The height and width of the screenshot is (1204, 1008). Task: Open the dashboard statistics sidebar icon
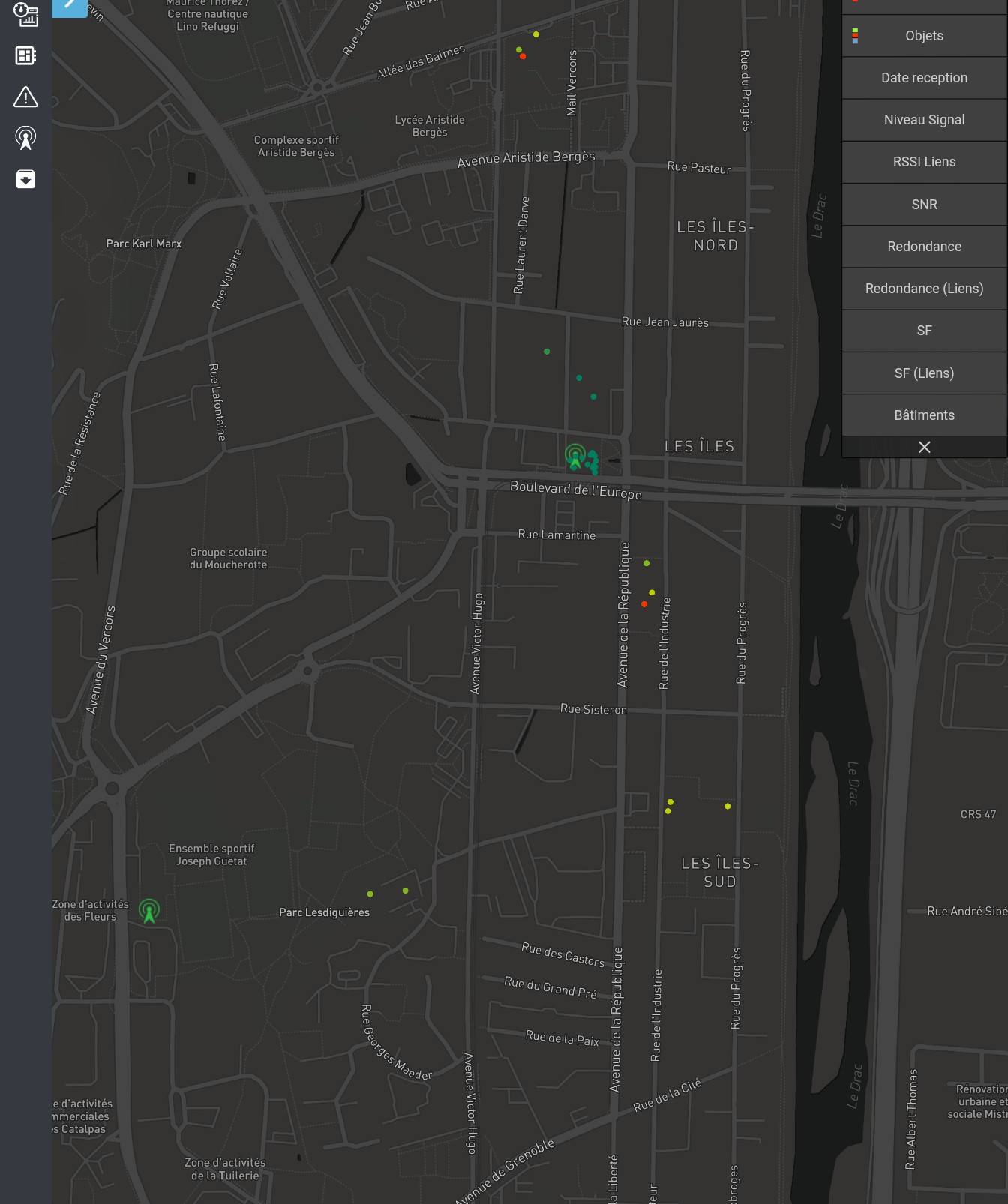25,14
